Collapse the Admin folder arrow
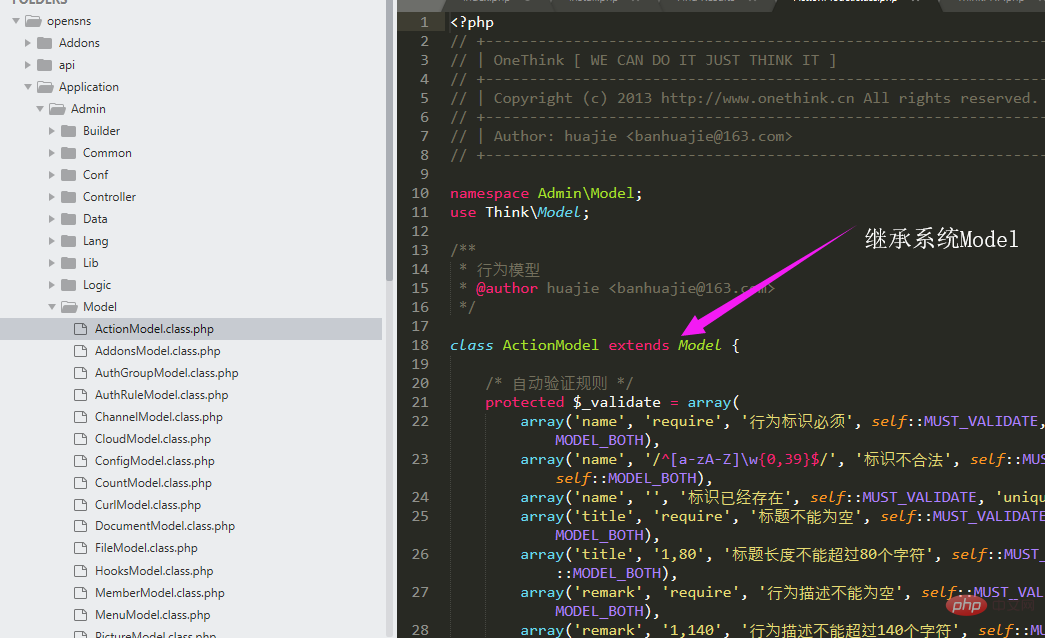 coord(40,109)
